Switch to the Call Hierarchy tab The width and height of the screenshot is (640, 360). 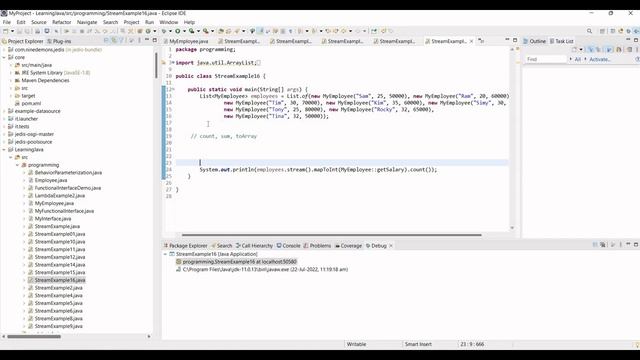pyautogui.click(x=254, y=246)
